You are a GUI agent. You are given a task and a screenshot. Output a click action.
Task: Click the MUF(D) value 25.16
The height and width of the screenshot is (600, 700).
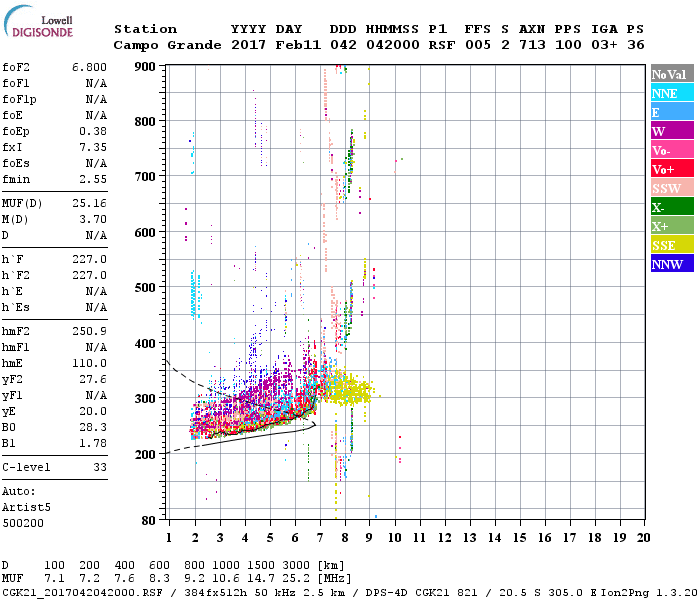pyautogui.click(x=89, y=203)
